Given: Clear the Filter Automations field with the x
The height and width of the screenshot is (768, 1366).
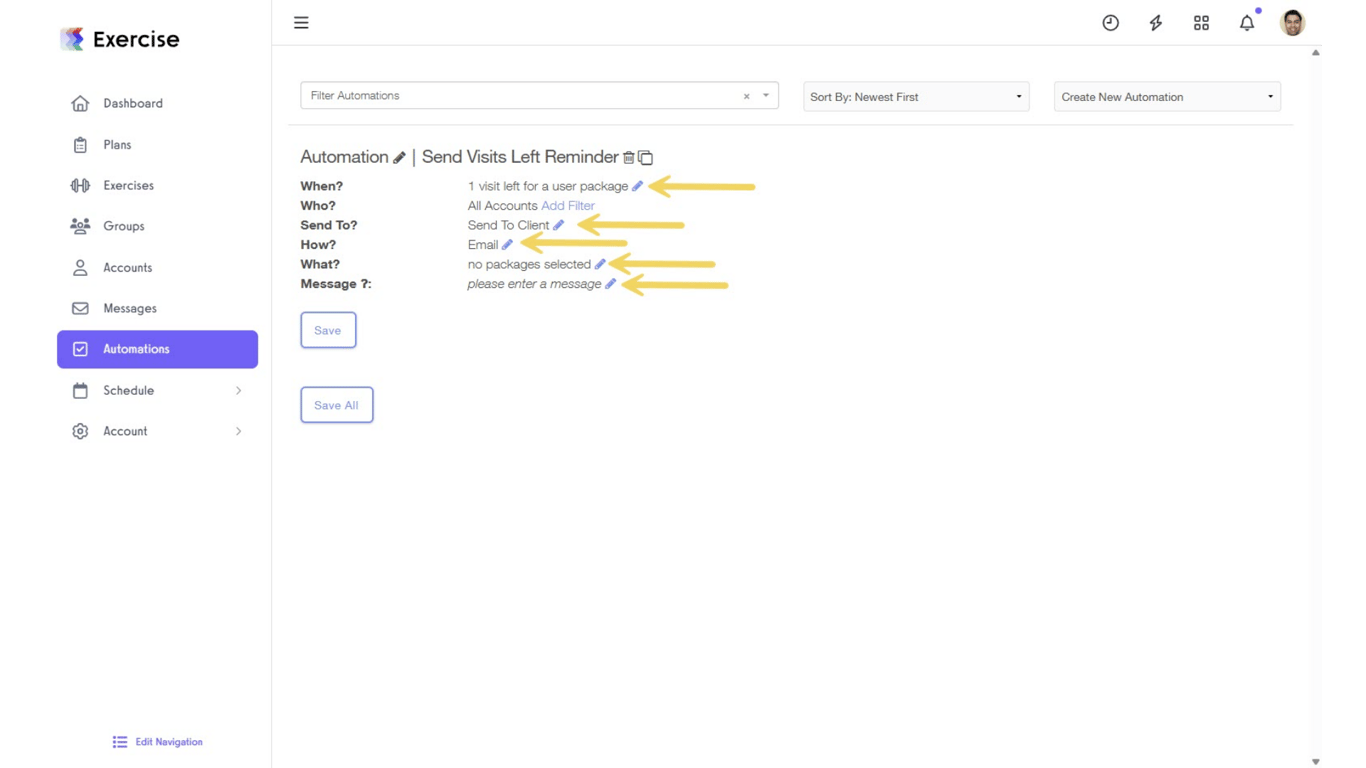Looking at the screenshot, I should (x=746, y=95).
